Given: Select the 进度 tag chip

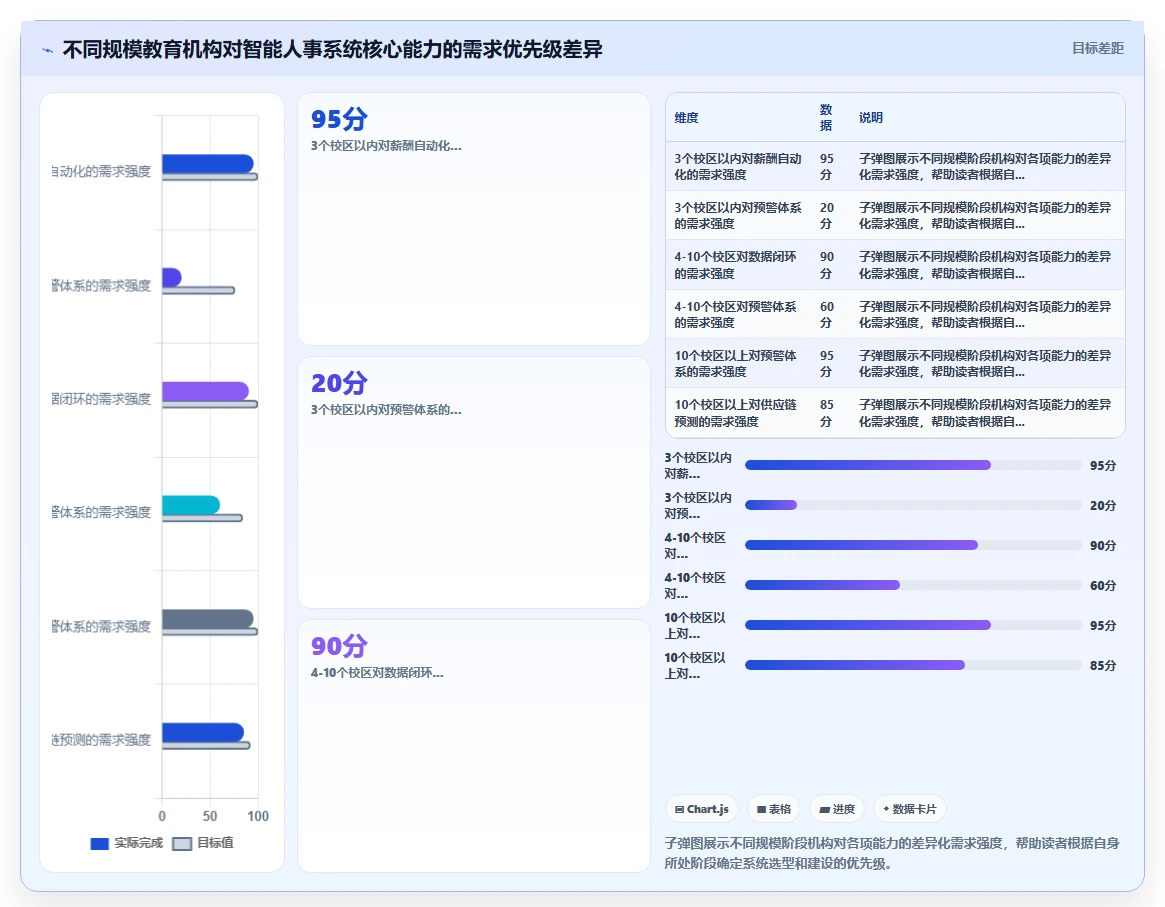Looking at the screenshot, I should 837,809.
